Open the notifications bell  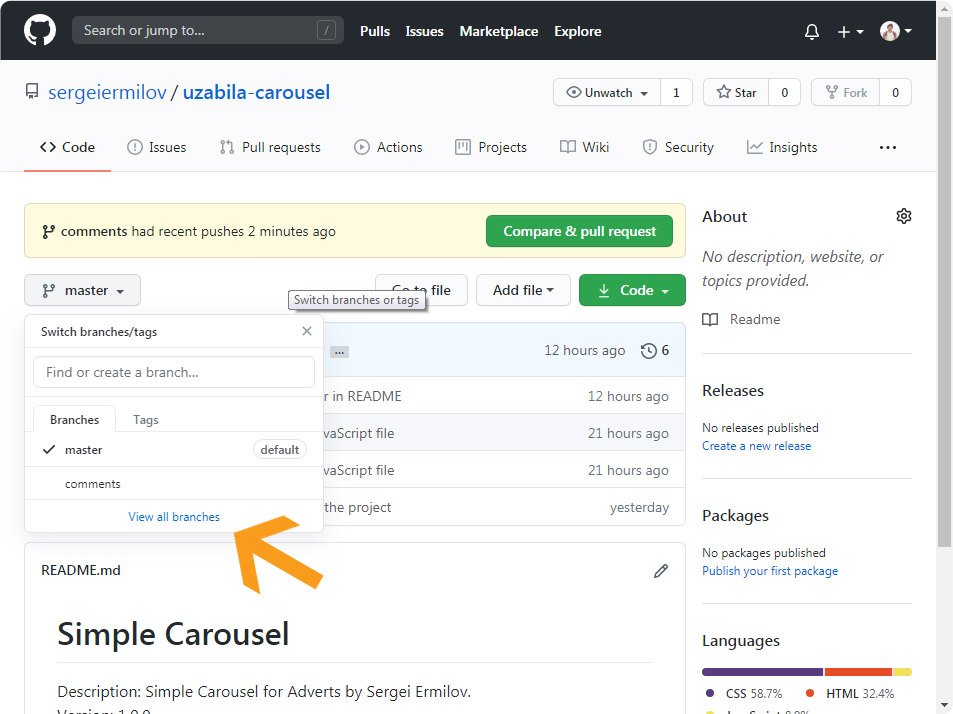tap(811, 32)
